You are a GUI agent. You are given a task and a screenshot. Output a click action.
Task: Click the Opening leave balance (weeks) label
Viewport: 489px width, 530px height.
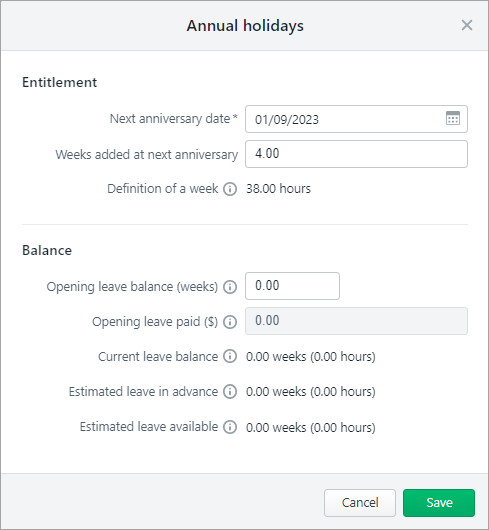[x=132, y=287]
